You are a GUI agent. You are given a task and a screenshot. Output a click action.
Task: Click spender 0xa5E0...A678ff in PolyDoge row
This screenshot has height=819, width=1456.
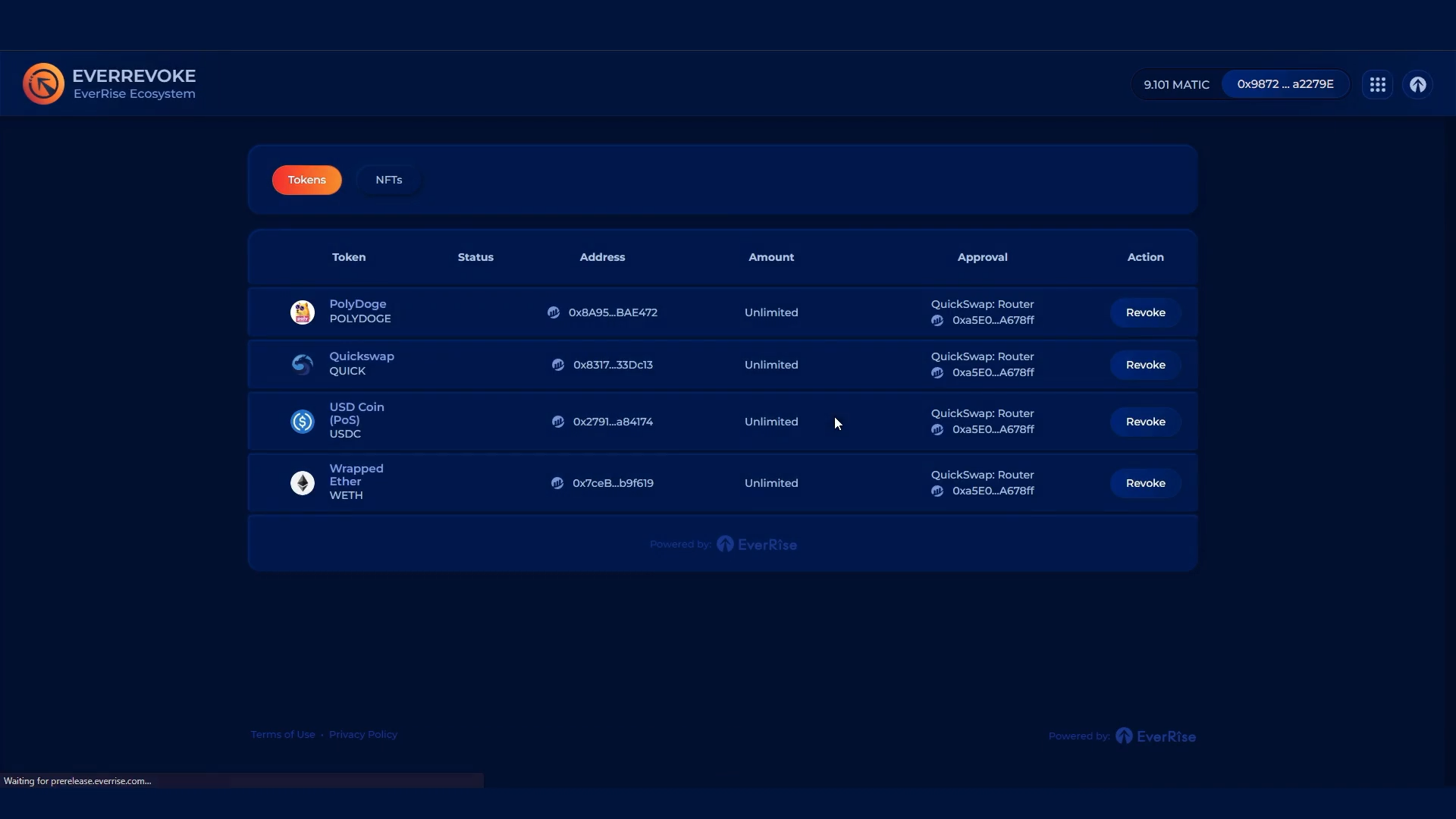tap(993, 321)
